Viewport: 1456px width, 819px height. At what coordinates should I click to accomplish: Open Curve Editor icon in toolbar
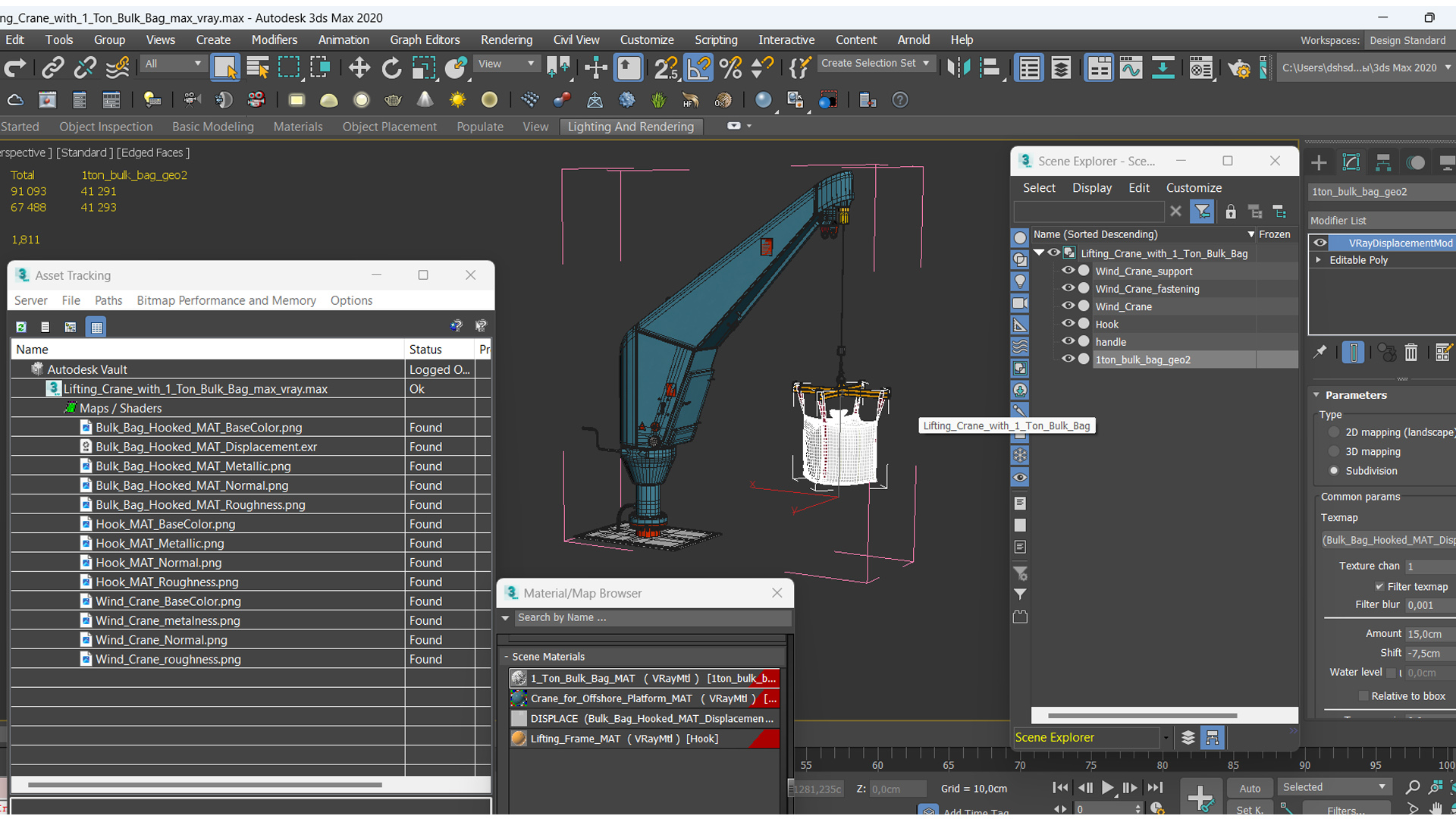click(1131, 68)
